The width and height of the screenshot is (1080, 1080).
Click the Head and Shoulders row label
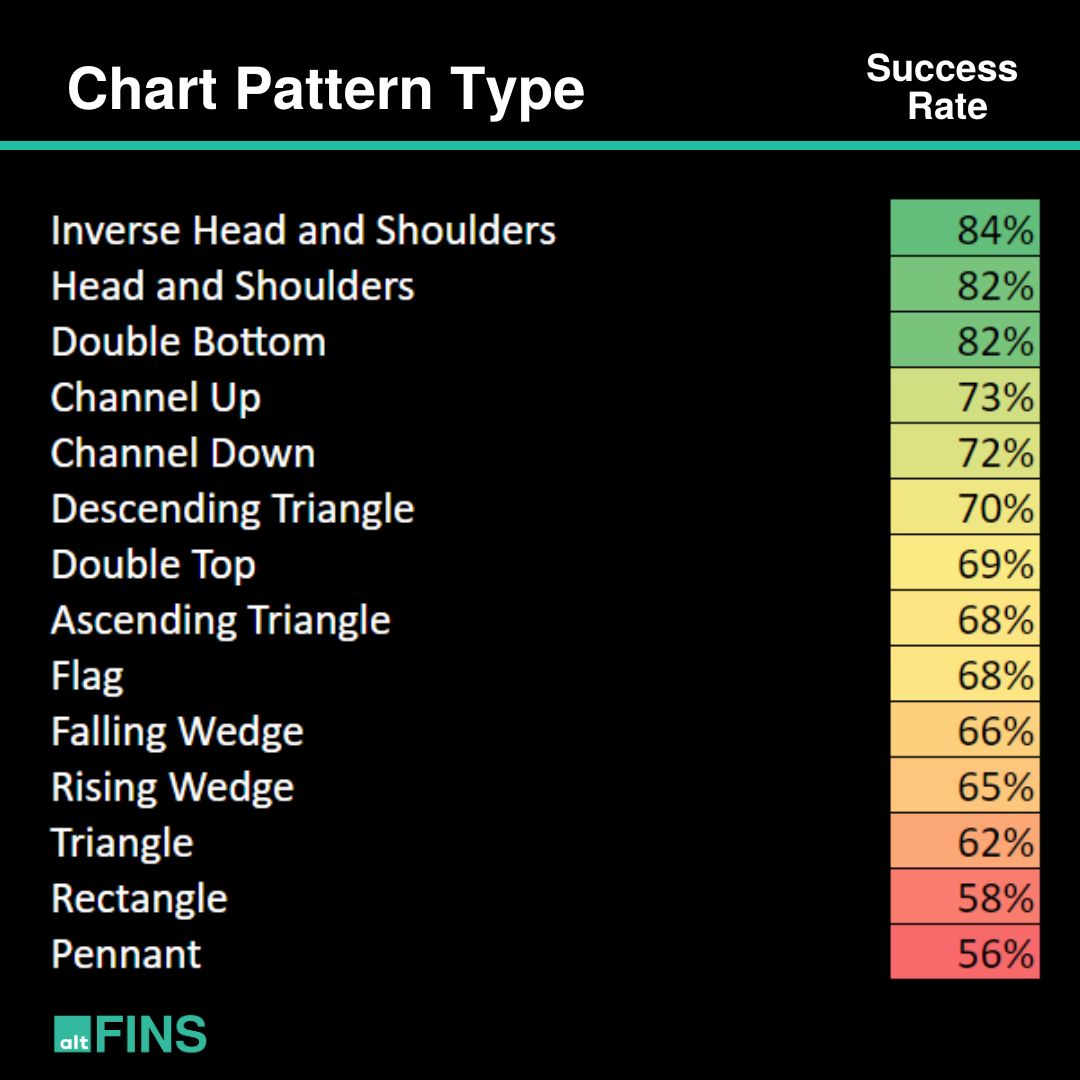click(233, 287)
